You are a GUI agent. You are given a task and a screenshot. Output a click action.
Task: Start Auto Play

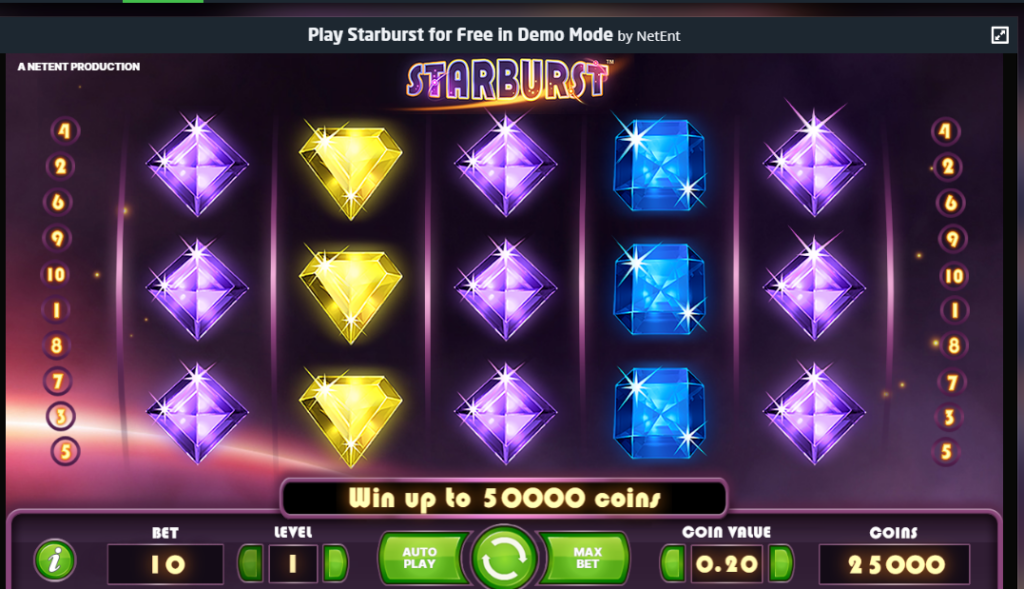coord(421,558)
